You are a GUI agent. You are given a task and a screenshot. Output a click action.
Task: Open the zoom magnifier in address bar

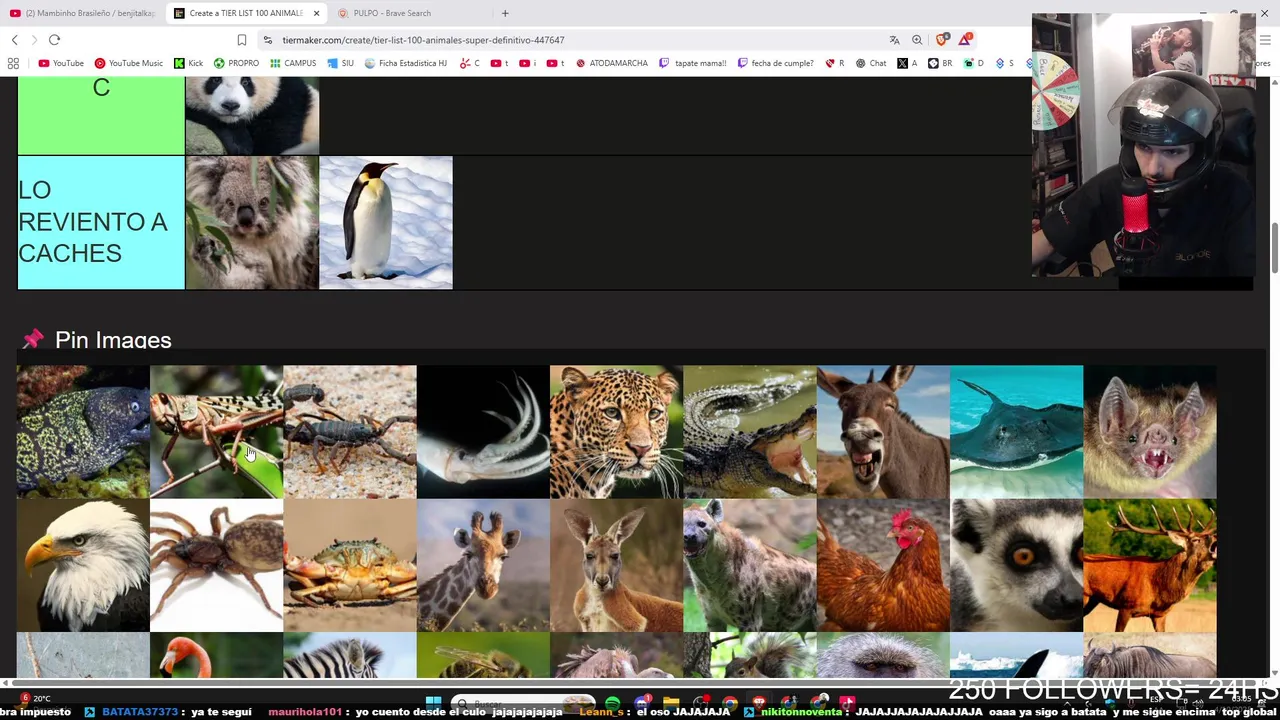pos(917,40)
